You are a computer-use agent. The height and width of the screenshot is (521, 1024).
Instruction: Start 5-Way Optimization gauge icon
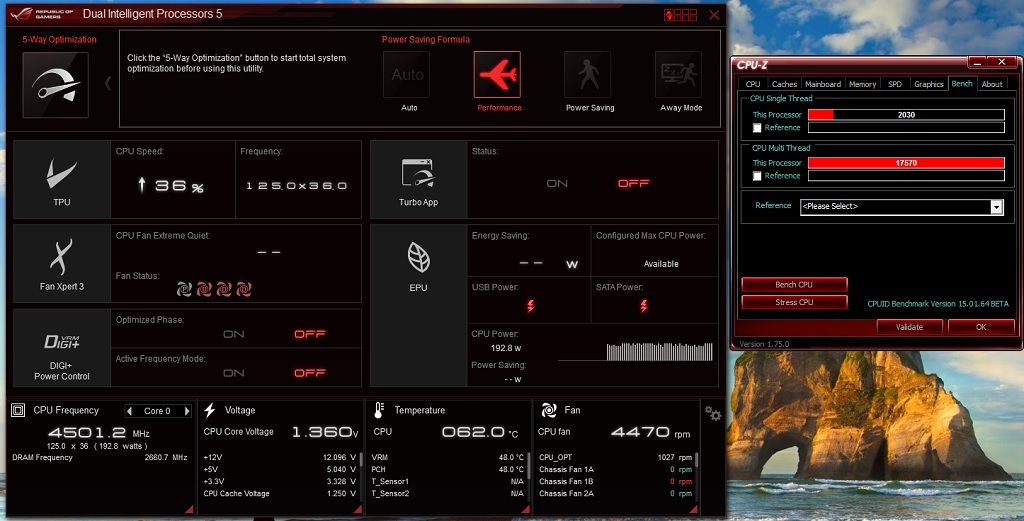coord(56,85)
